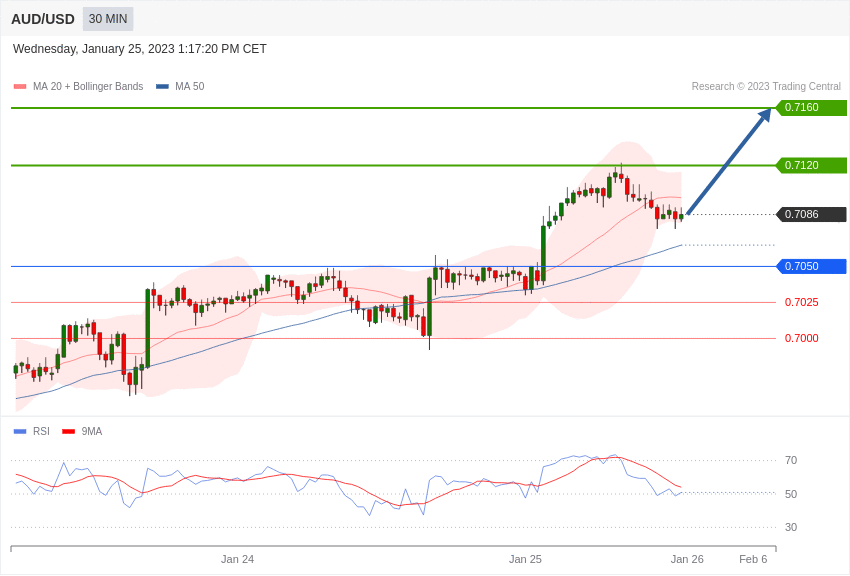Click the chart date and time text

140,49
